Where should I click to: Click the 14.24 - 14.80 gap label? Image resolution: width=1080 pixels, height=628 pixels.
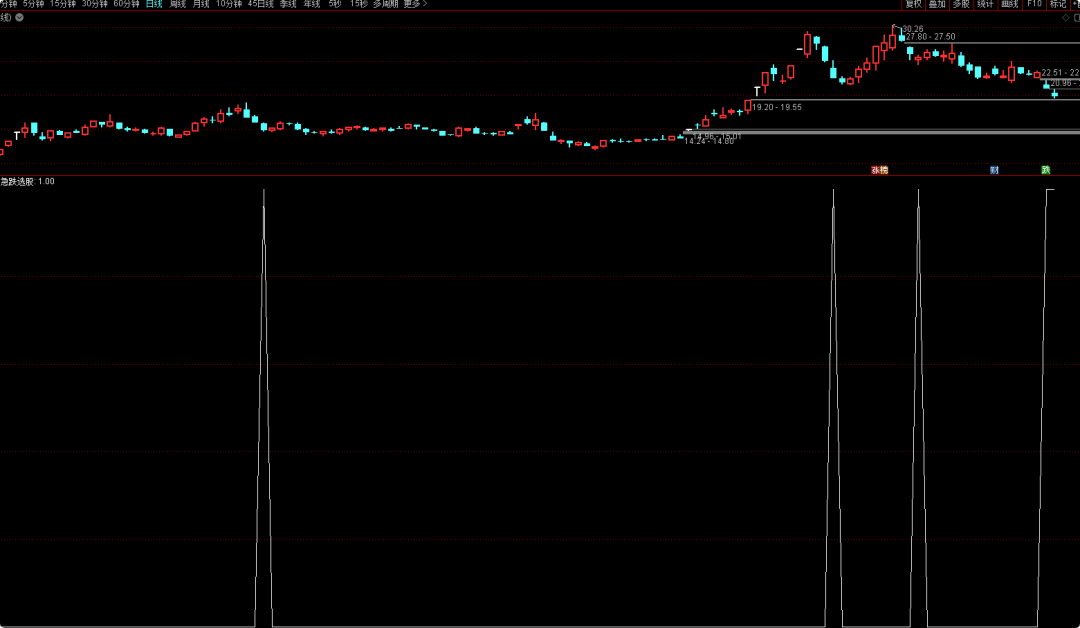[x=709, y=142]
